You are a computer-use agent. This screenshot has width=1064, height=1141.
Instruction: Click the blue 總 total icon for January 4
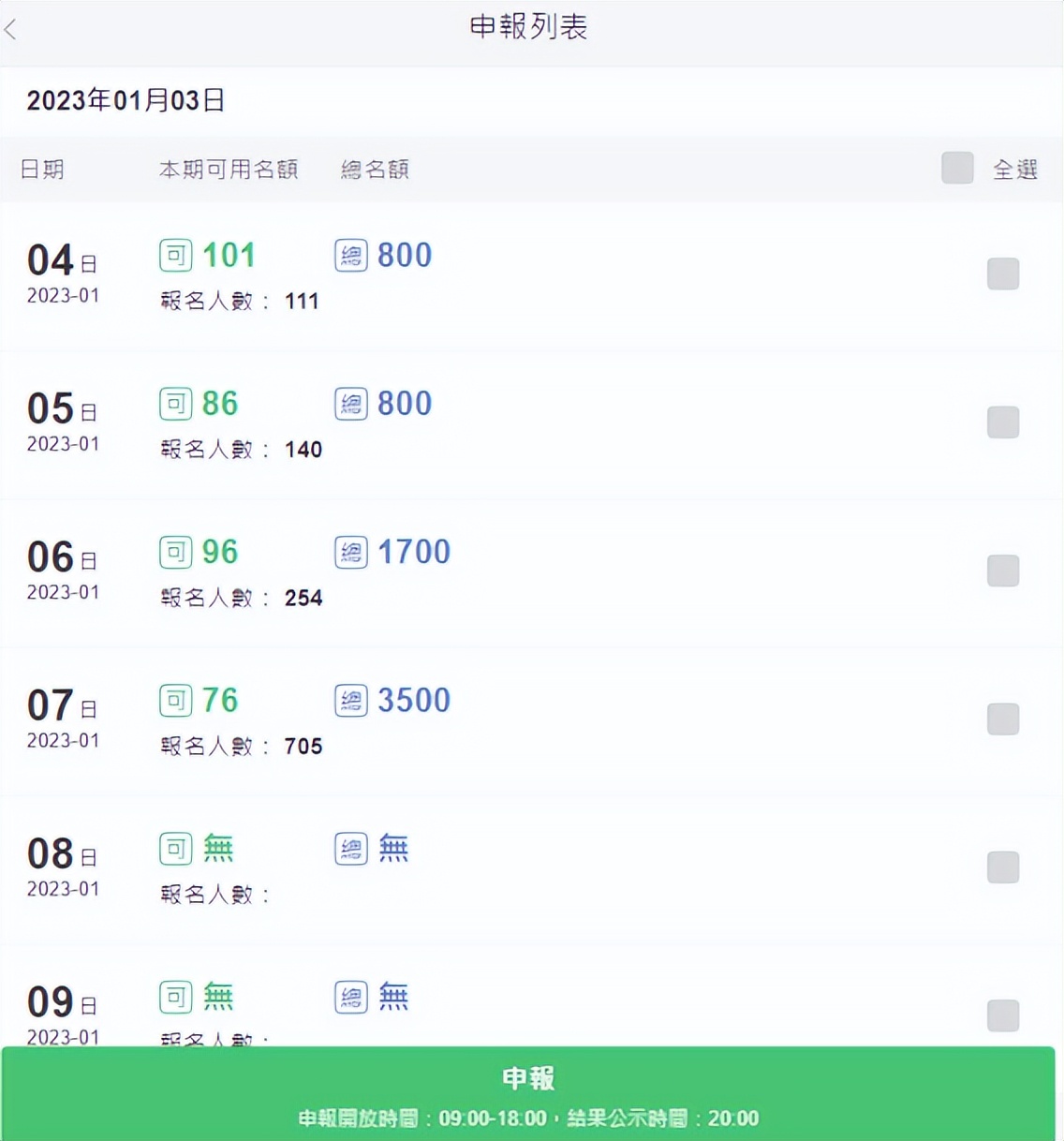tap(349, 255)
